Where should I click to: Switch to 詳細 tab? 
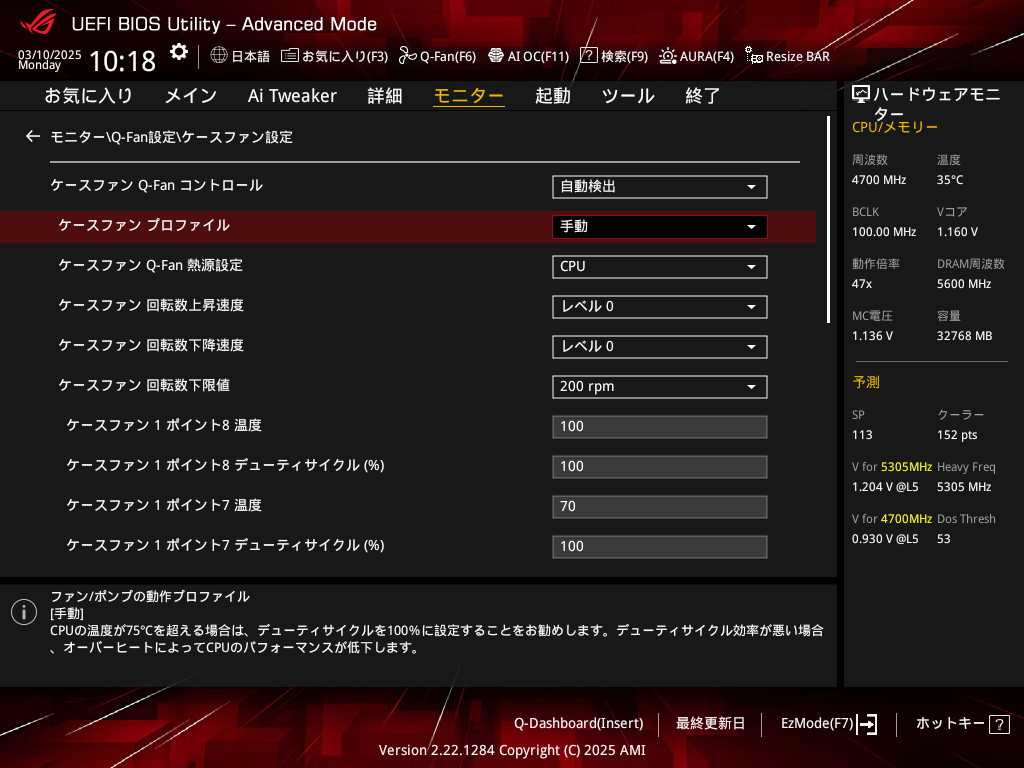pos(385,96)
